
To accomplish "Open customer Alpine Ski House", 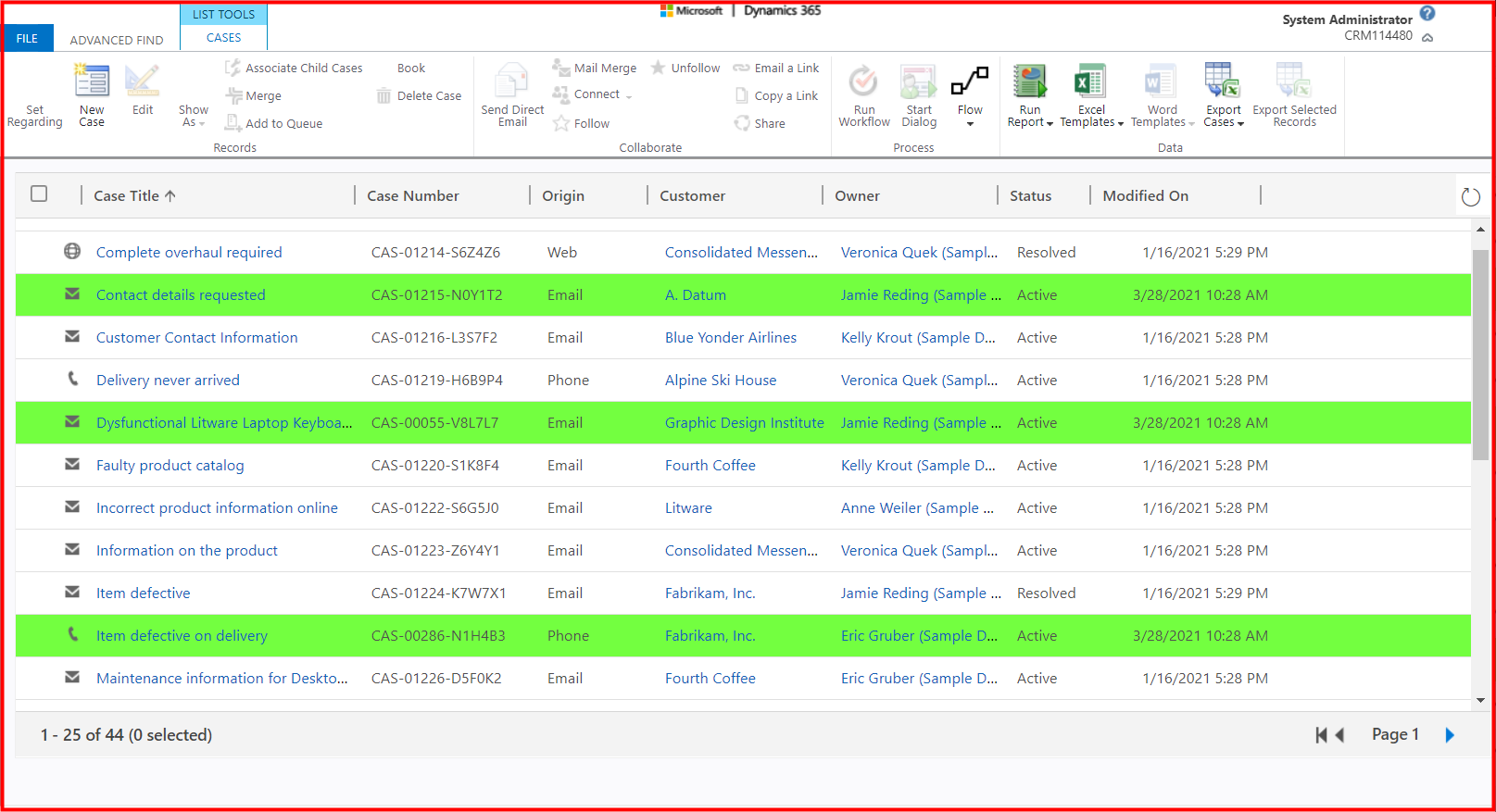I will coord(721,380).
